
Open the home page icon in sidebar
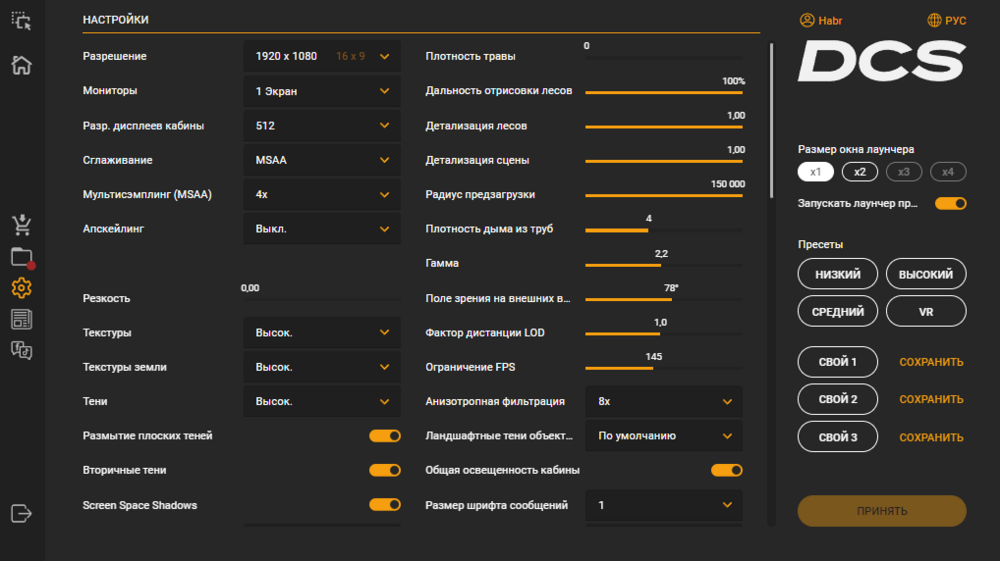coord(21,65)
